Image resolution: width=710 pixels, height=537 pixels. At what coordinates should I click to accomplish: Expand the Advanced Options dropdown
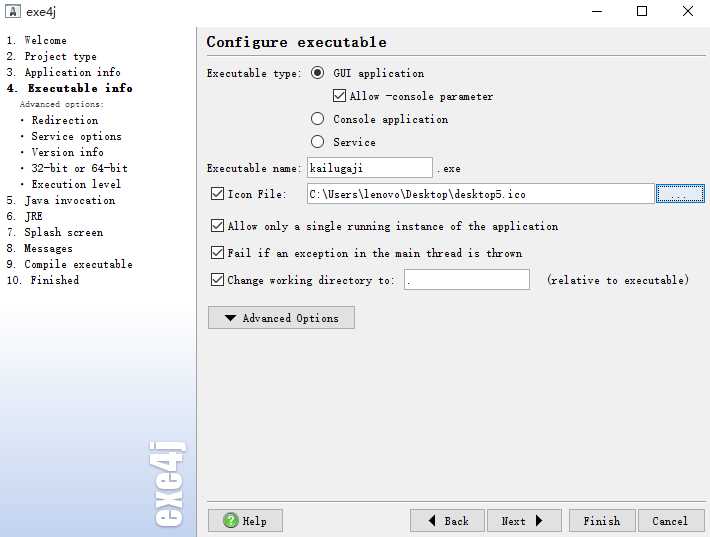tap(281, 318)
